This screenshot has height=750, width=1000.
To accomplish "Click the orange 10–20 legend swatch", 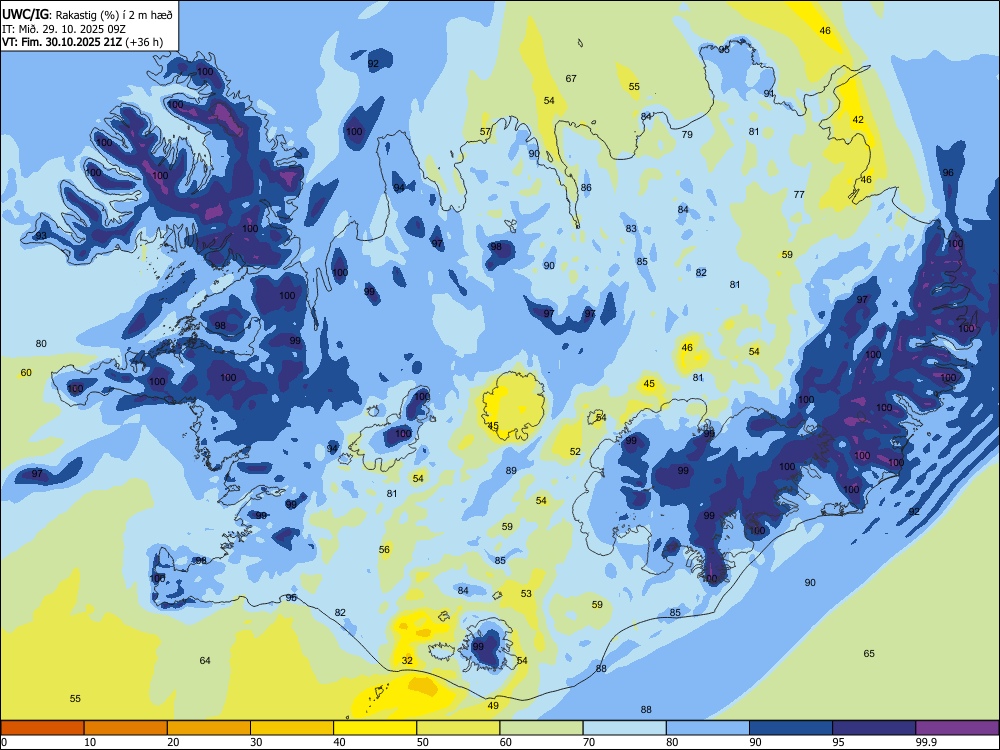I will tap(126, 728).
